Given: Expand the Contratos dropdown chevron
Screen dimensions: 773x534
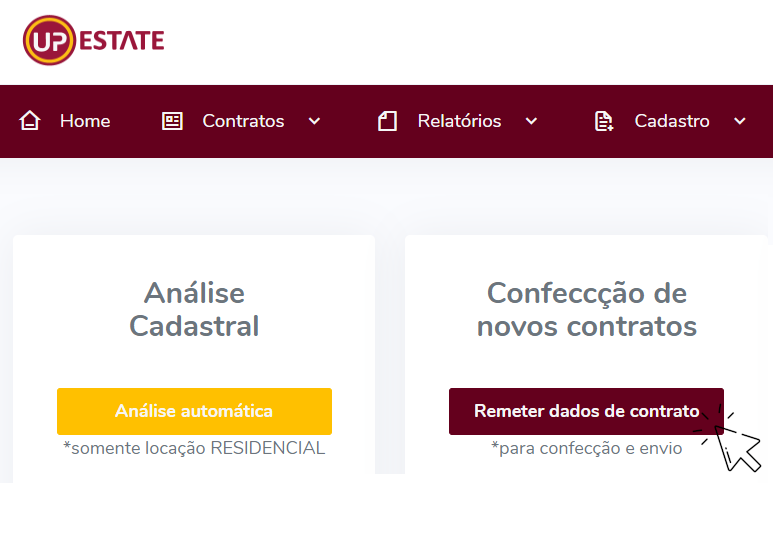Looking at the screenshot, I should pyautogui.click(x=314, y=121).
